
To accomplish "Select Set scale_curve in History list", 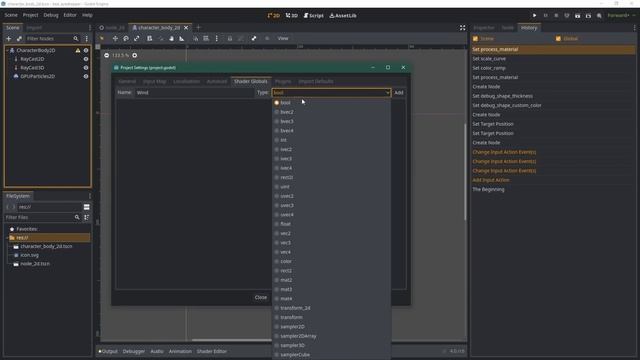I will tap(553, 59).
